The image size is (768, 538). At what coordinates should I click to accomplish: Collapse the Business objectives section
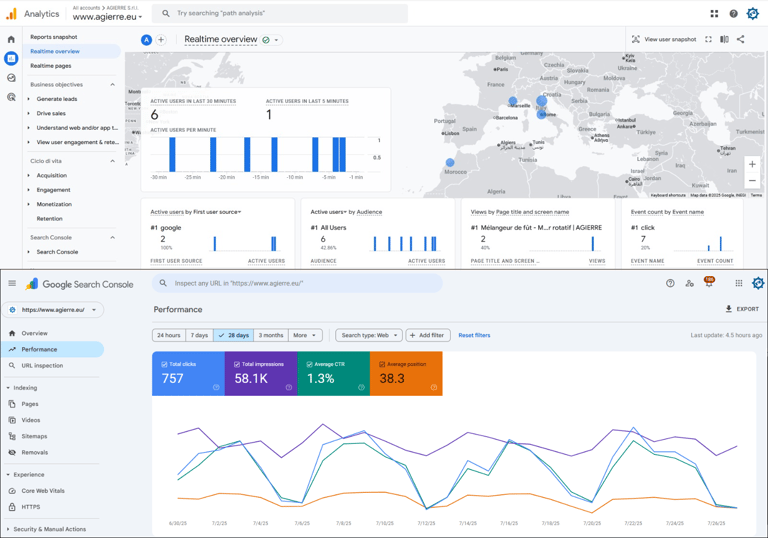112,84
